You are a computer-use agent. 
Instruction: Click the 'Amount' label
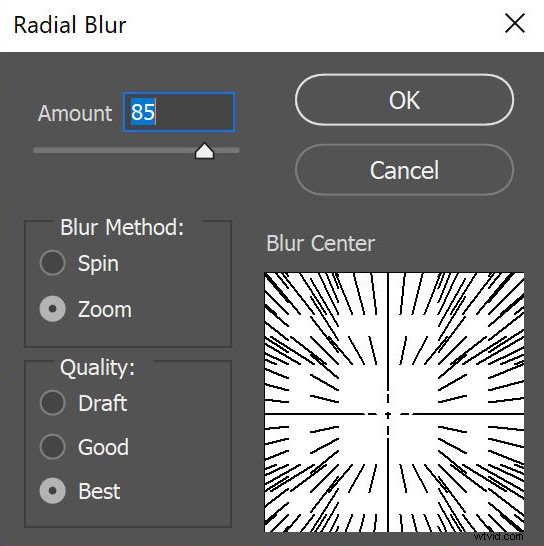coord(75,113)
